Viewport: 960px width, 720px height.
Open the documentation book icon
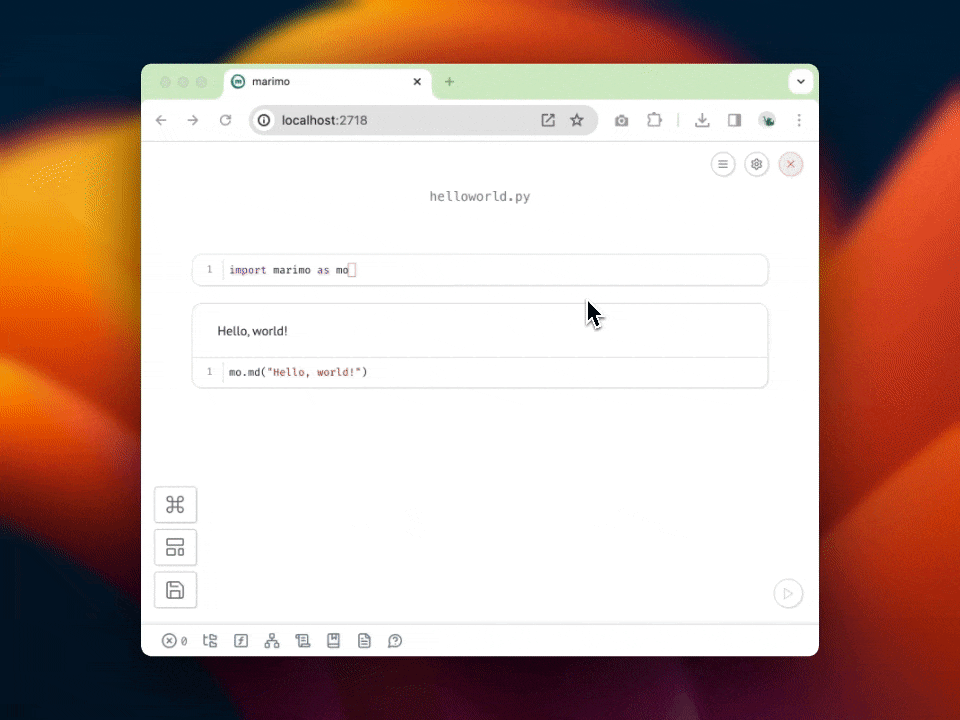[334, 641]
